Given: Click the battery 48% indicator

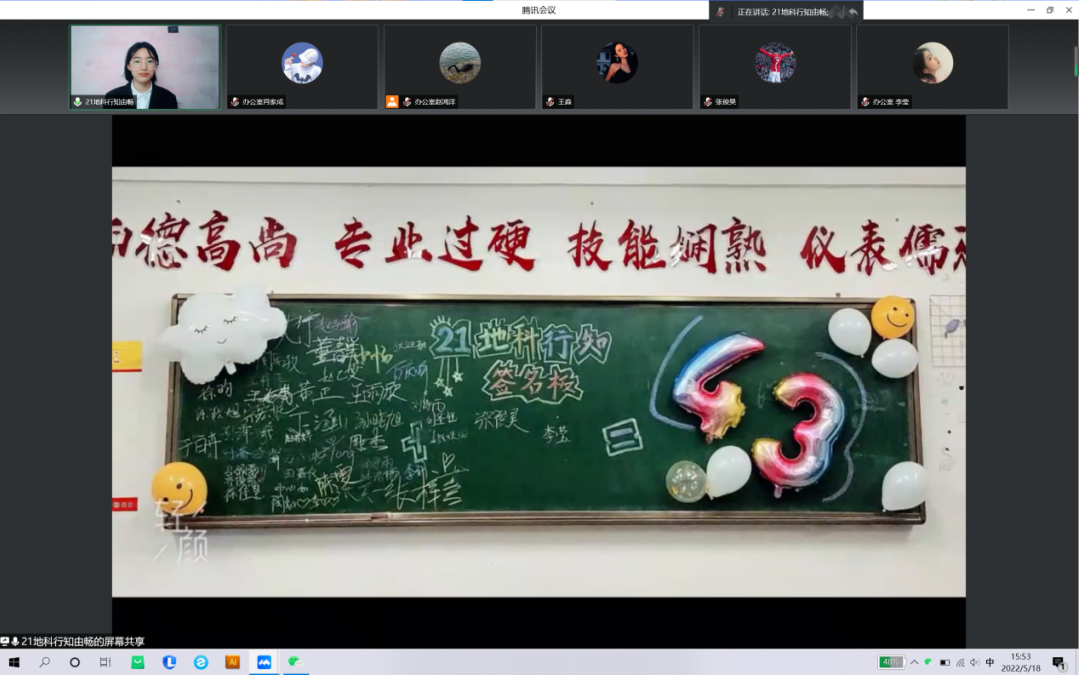Looking at the screenshot, I should pyautogui.click(x=891, y=662).
